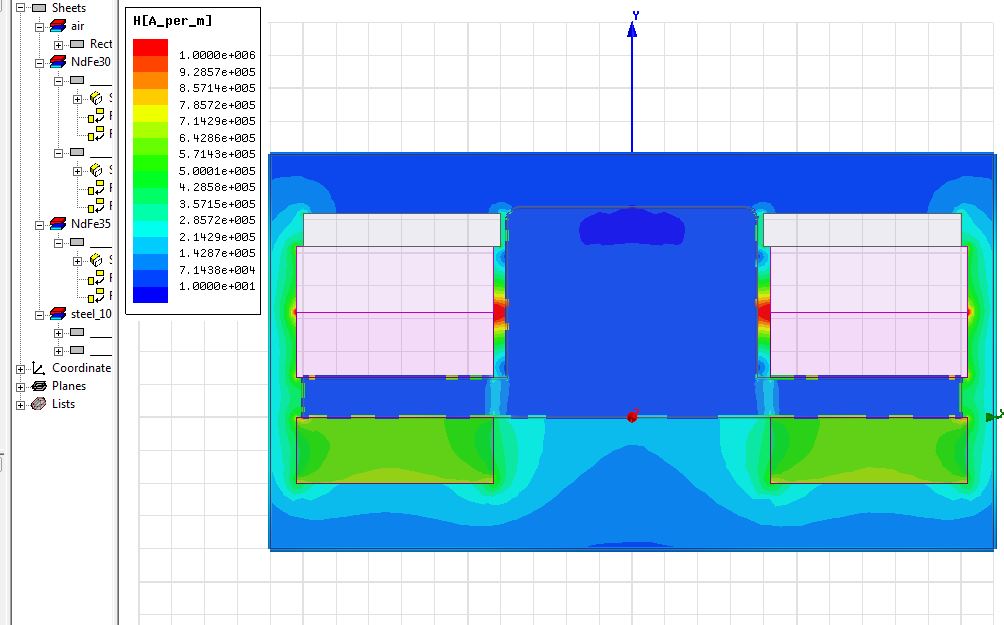Screen dimensions: 1004x625
Task: Click create-command icon under NdFe30's first sheet
Action: click(96, 99)
